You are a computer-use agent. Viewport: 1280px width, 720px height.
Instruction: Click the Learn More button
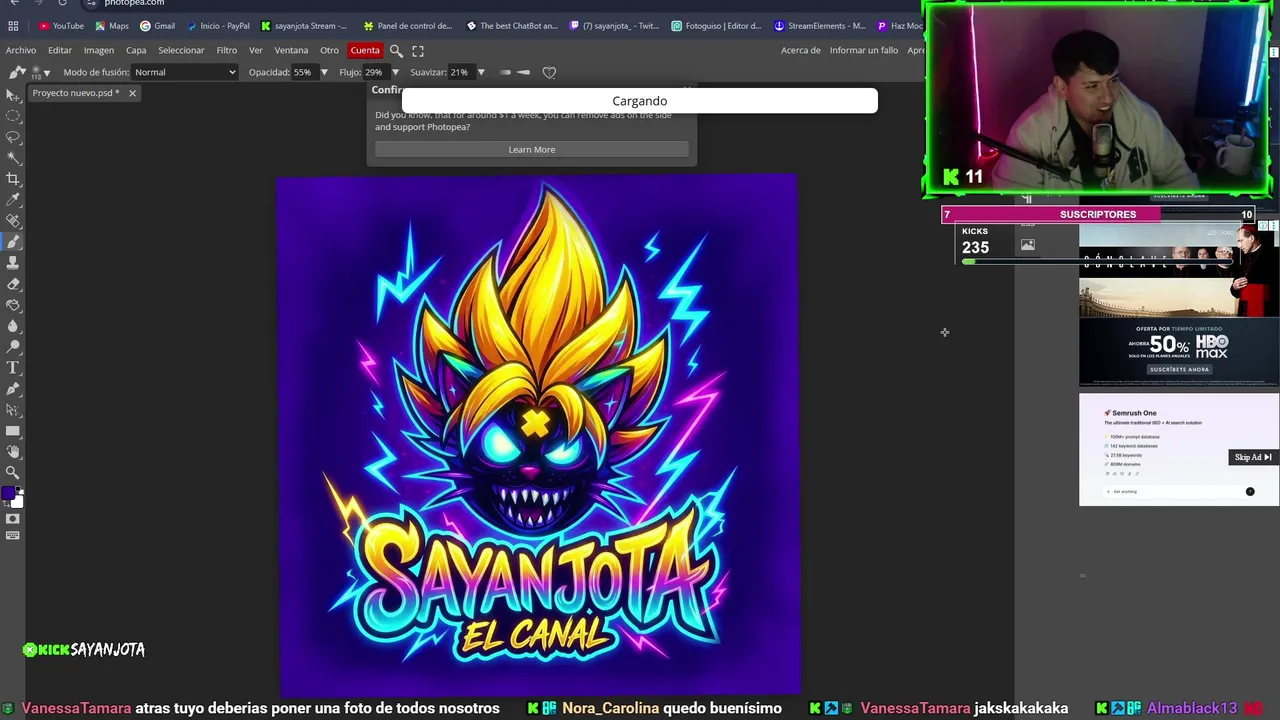click(x=532, y=150)
